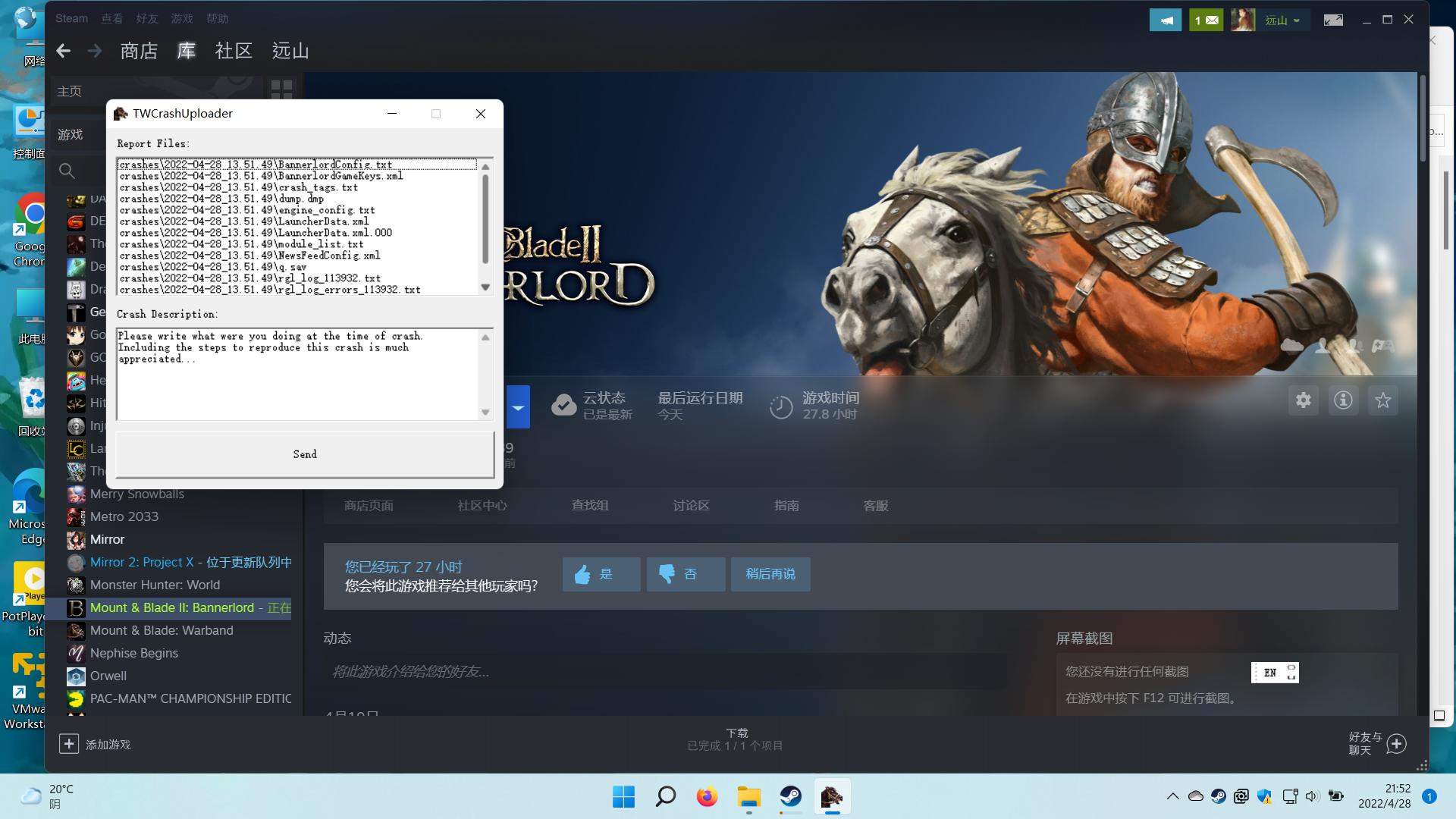
Task: Select dump.dmp entry in report files
Action: (x=221, y=199)
